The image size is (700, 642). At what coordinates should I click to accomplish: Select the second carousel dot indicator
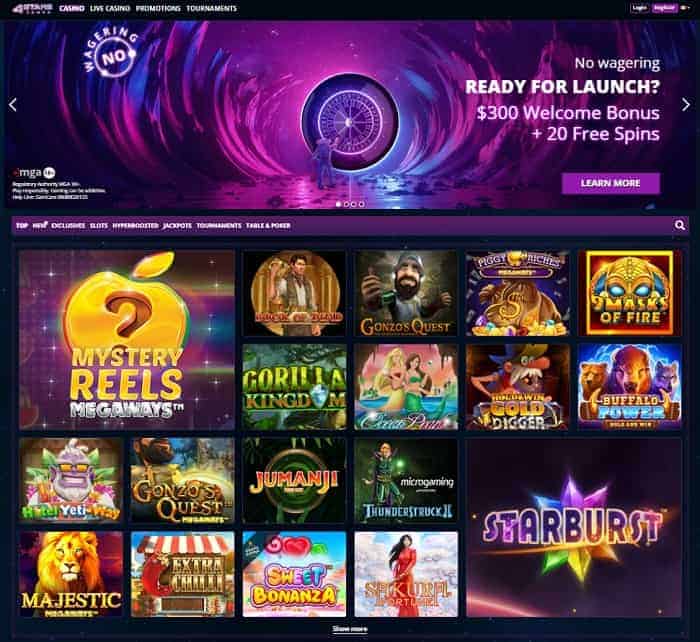[x=346, y=204]
